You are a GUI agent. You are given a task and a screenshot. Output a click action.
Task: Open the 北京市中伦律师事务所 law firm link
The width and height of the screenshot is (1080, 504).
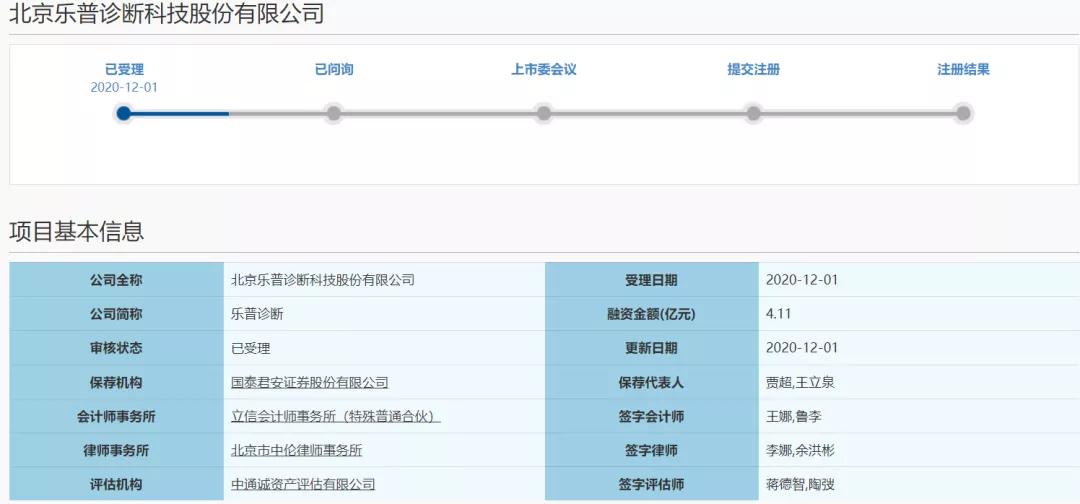tap(297, 450)
